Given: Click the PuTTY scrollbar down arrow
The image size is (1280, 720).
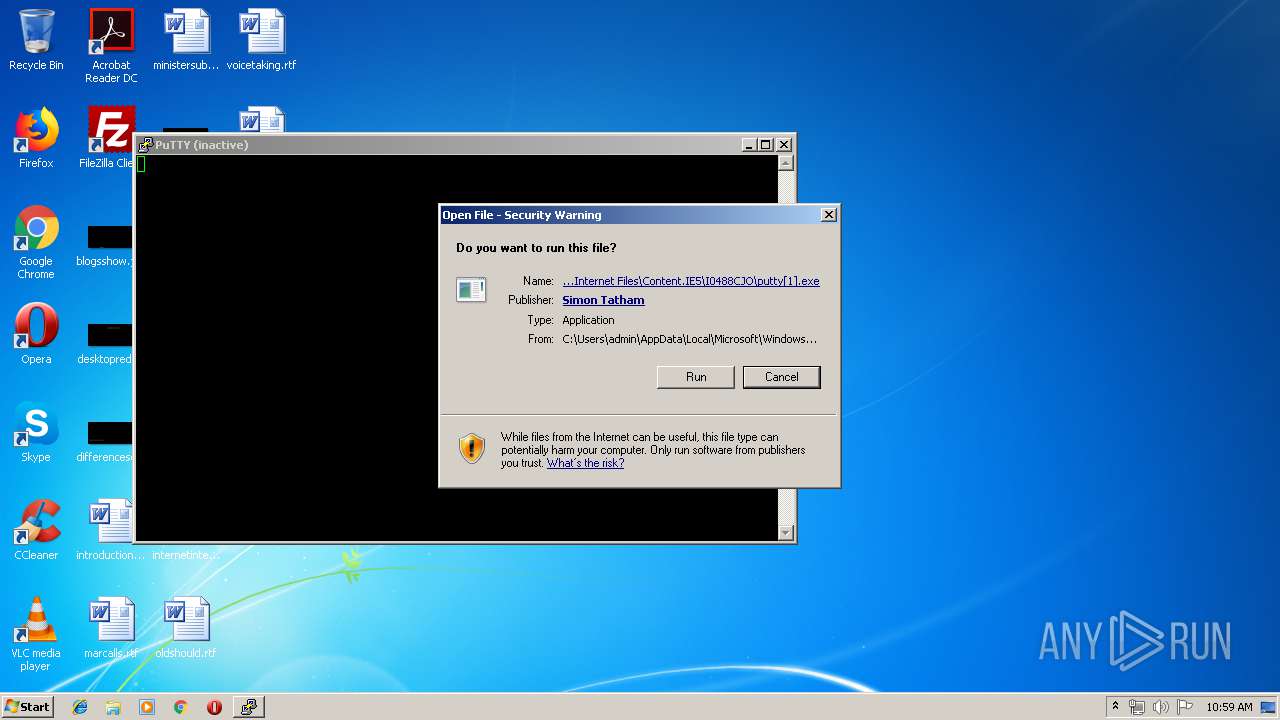Looking at the screenshot, I should (786, 533).
